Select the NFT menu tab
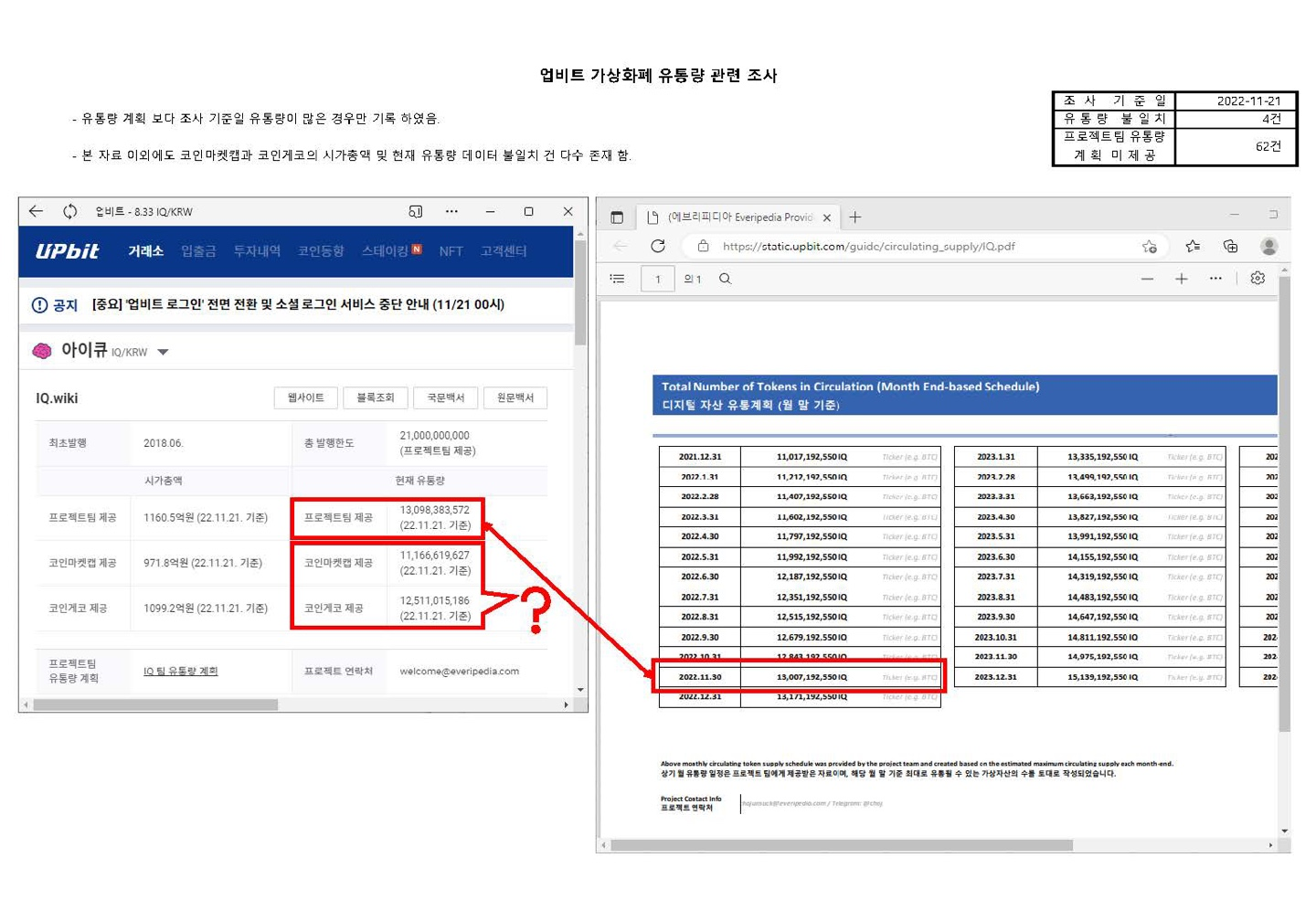Image resolution: width=1316 pixels, height=921 pixels. (x=451, y=251)
